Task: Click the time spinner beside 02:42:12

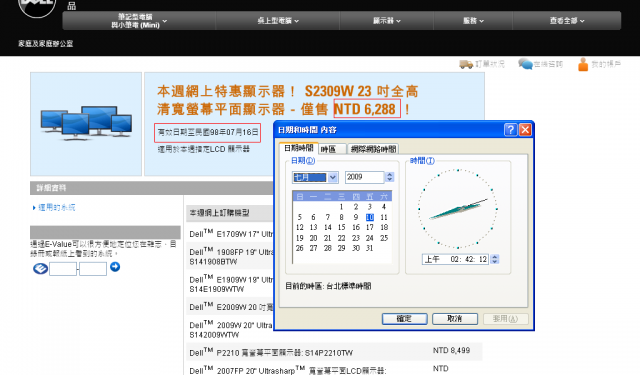Action: click(x=495, y=259)
